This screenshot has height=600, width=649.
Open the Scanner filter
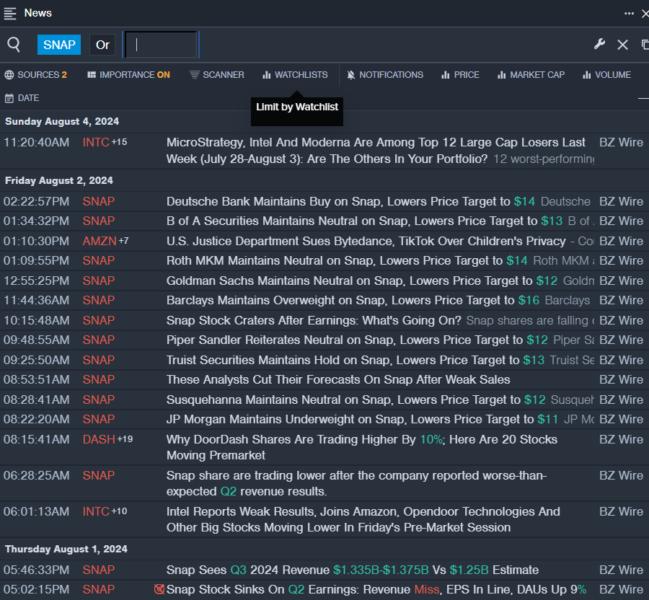[217, 75]
